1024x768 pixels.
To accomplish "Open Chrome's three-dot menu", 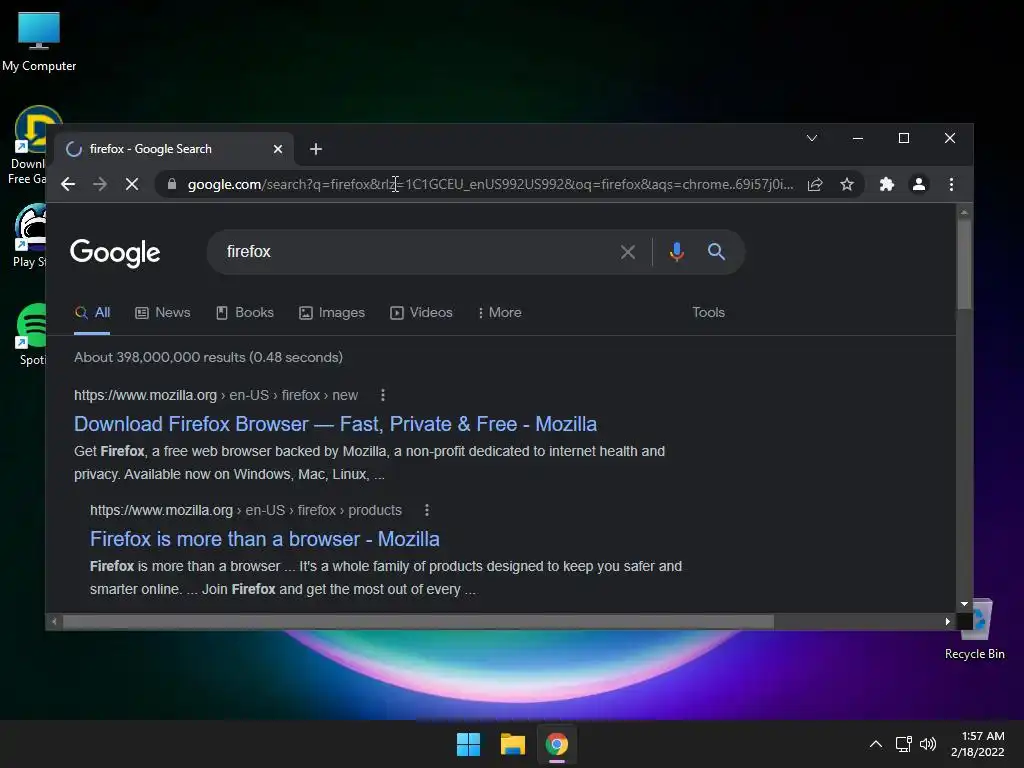I will point(951,184).
